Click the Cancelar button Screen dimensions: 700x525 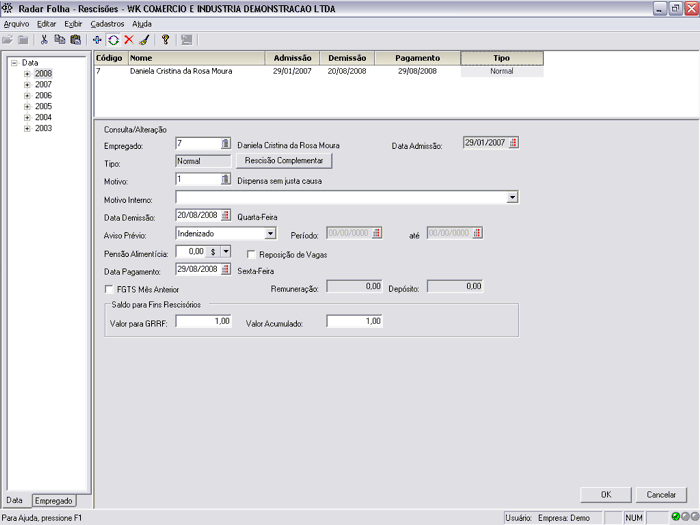click(x=661, y=494)
